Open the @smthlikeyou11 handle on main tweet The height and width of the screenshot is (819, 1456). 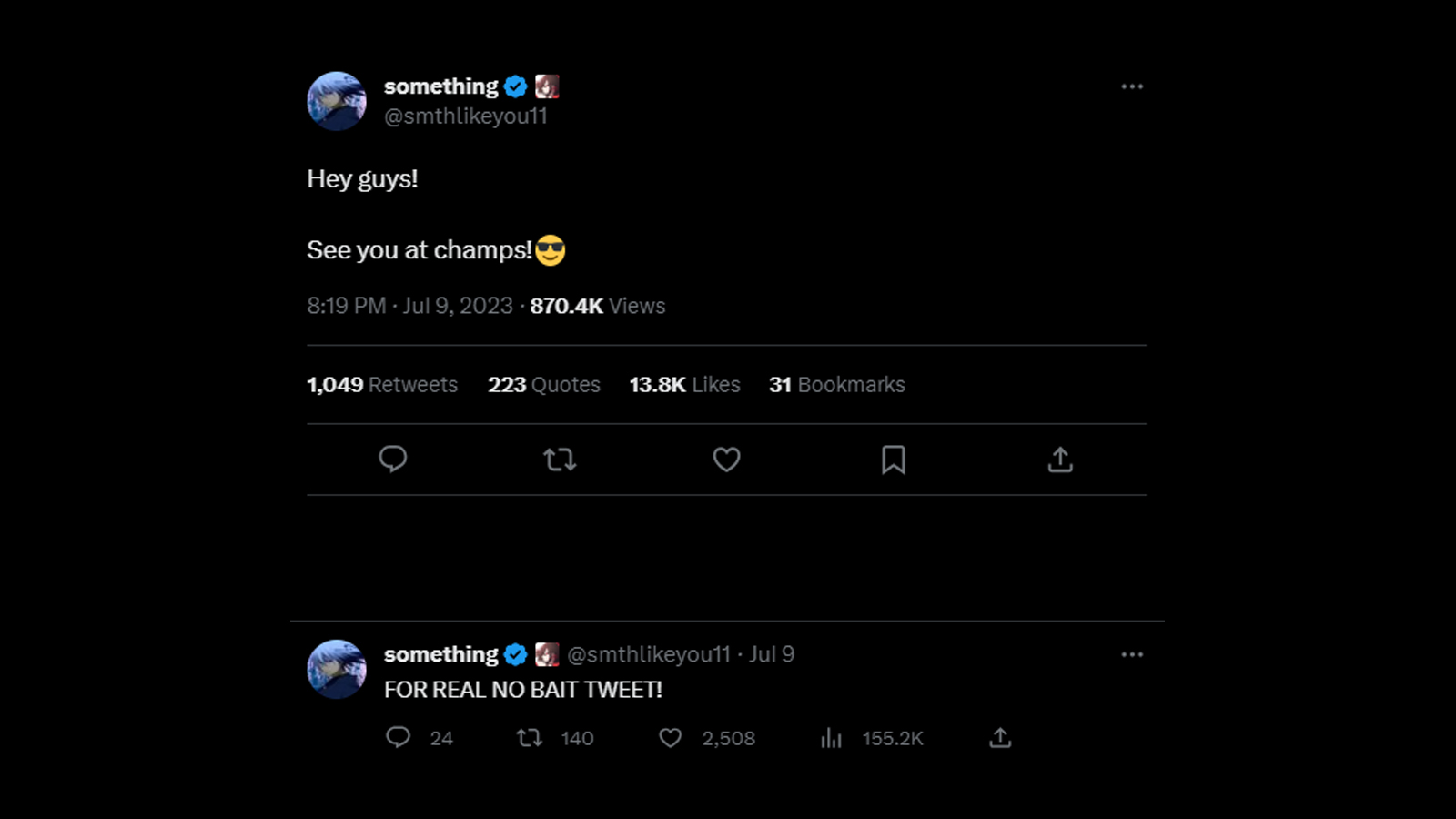(466, 116)
